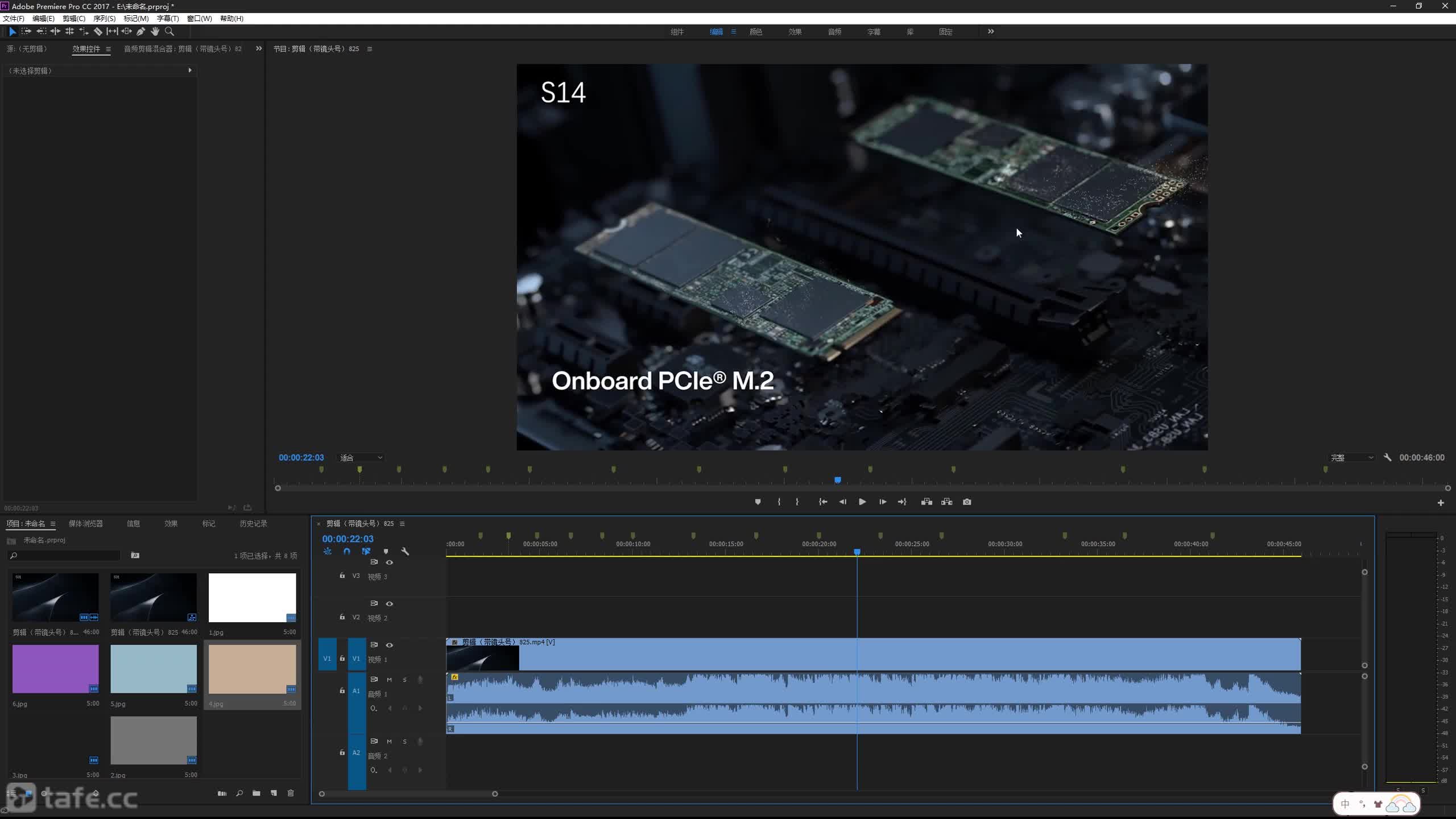Open playback resolution 完整 dropdown
This screenshot has height=819, width=1456.
coord(1352,458)
